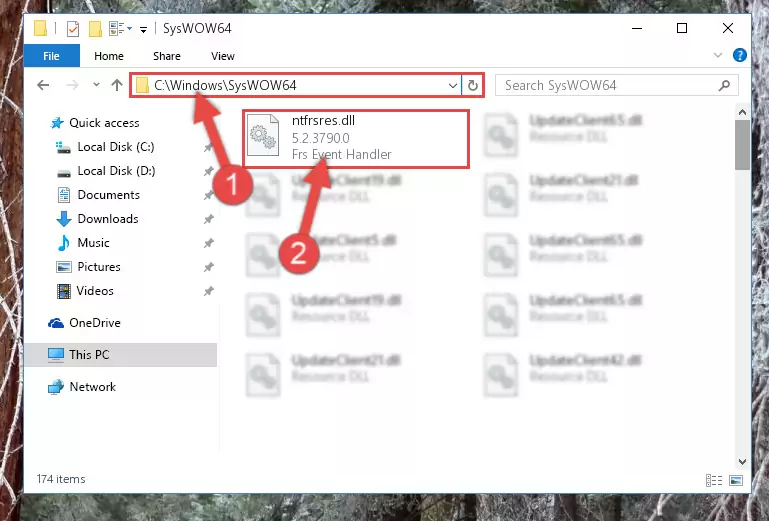Open the address bar history dropdown

[453, 86]
